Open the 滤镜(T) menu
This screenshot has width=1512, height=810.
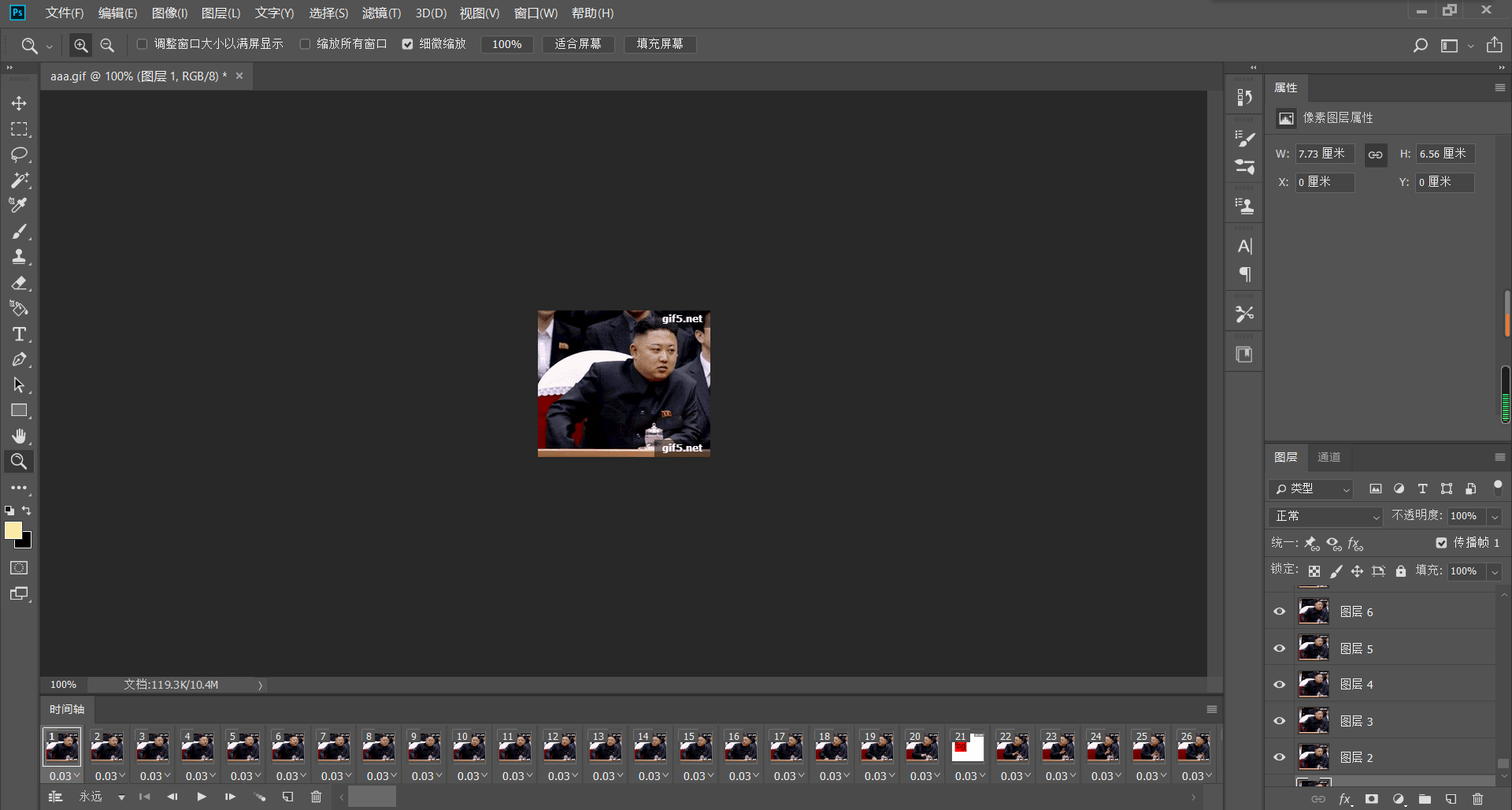[x=381, y=13]
